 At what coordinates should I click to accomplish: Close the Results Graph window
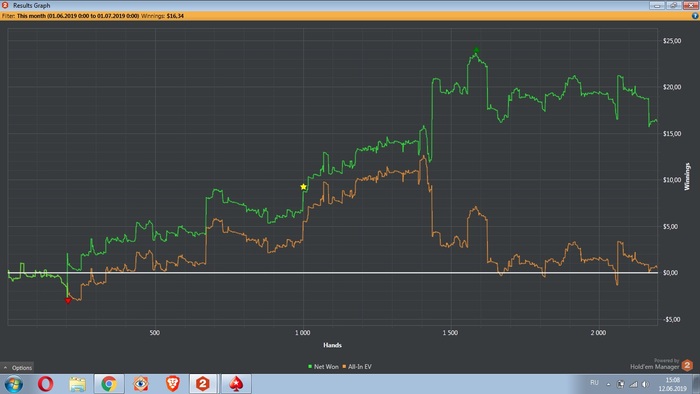690,5
